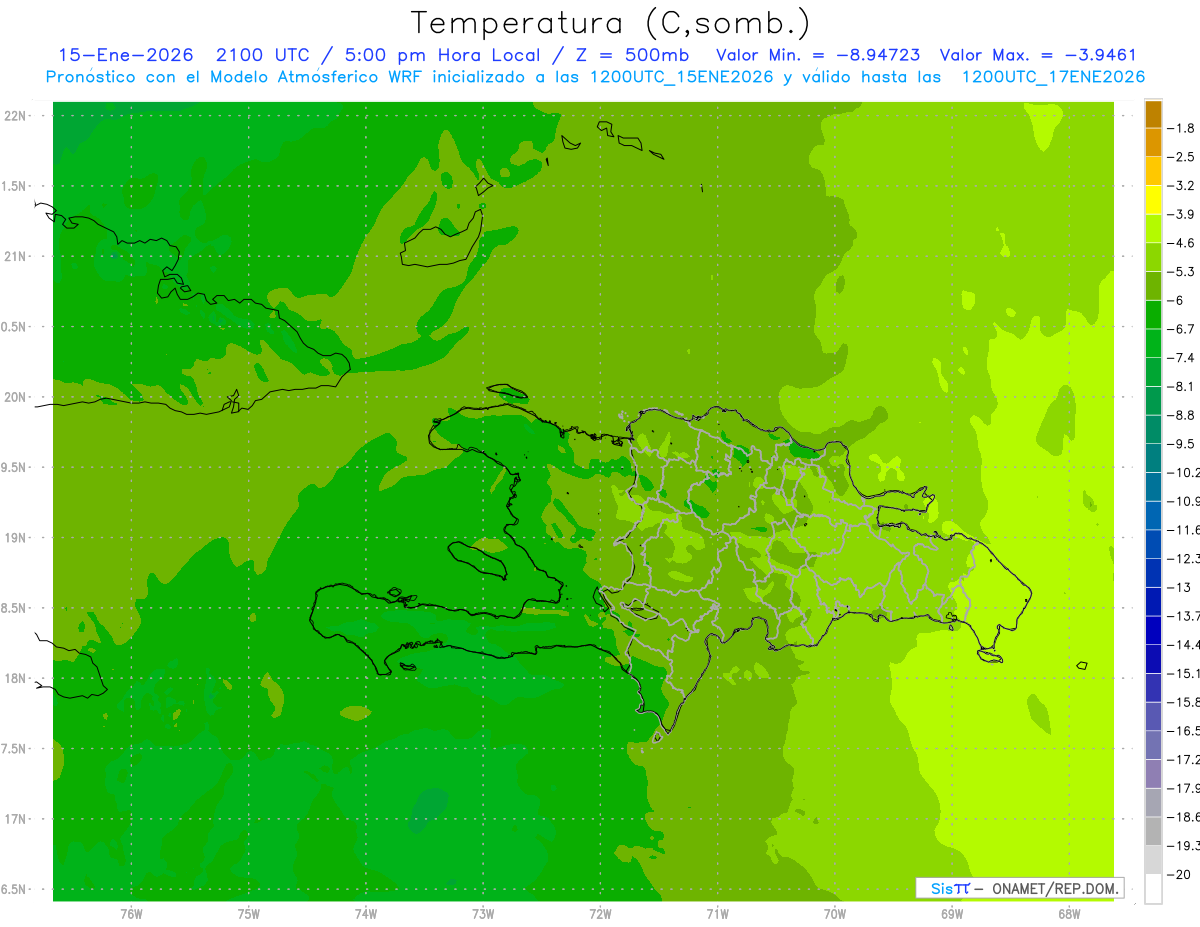The width and height of the screenshot is (1200, 927).
Task: Click the "19N" latitude label
Action: coord(17,538)
